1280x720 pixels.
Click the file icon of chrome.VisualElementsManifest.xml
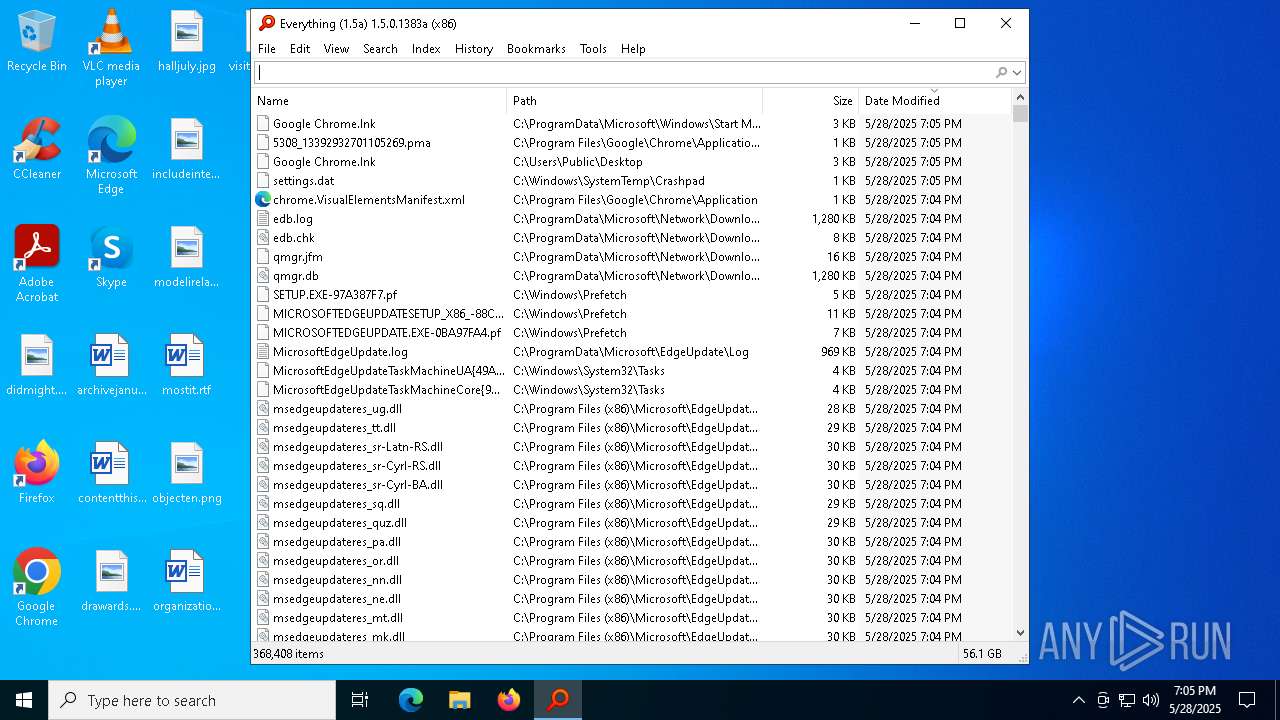(263, 200)
